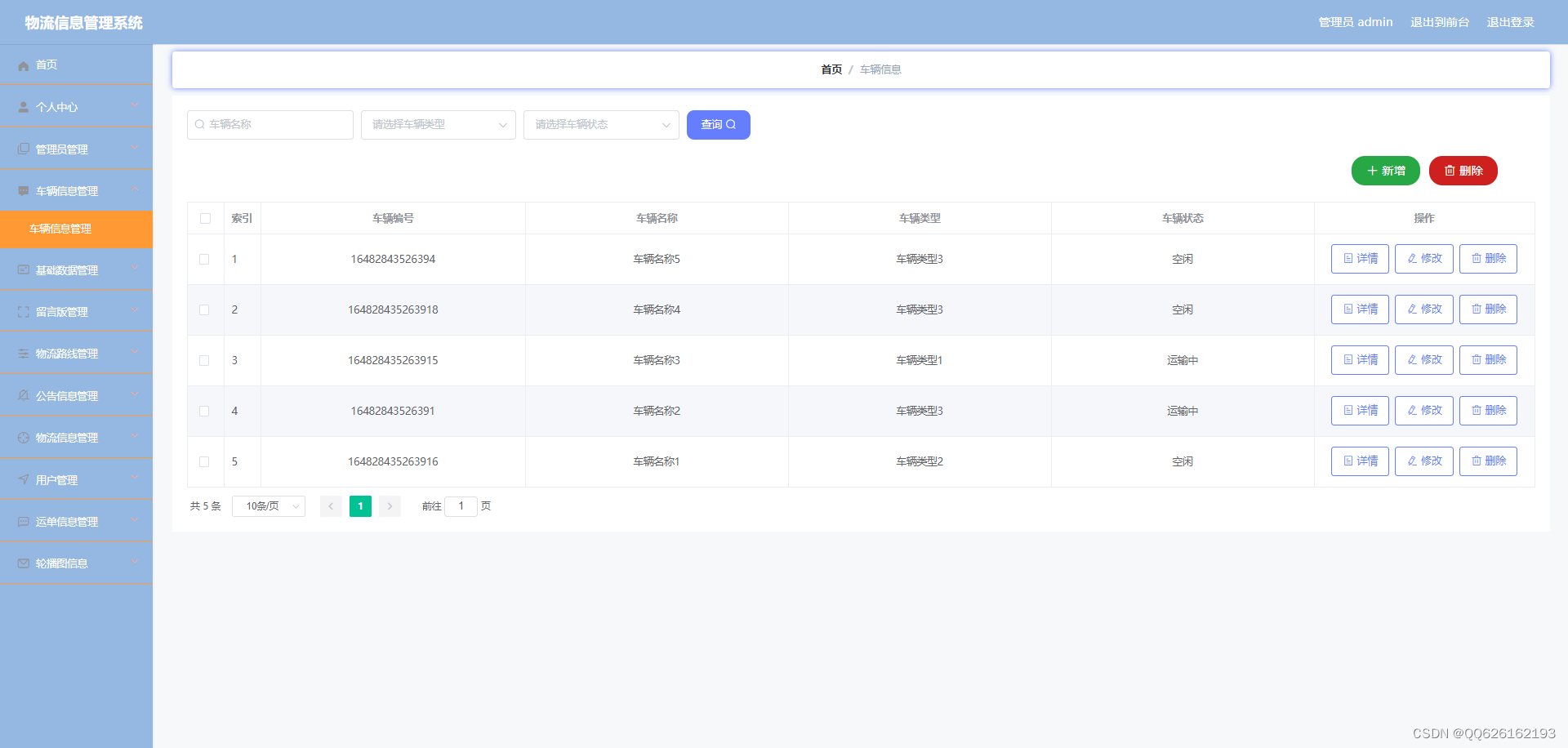Click the red 删除 batch delete button

click(1463, 171)
